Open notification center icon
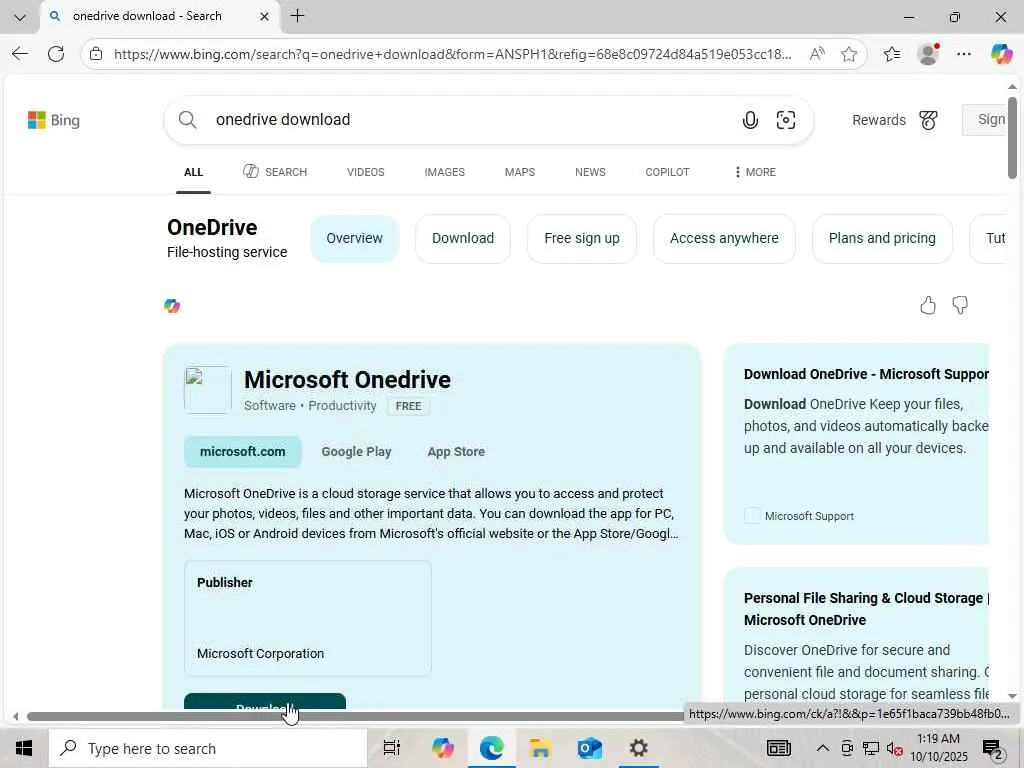 (x=993, y=748)
